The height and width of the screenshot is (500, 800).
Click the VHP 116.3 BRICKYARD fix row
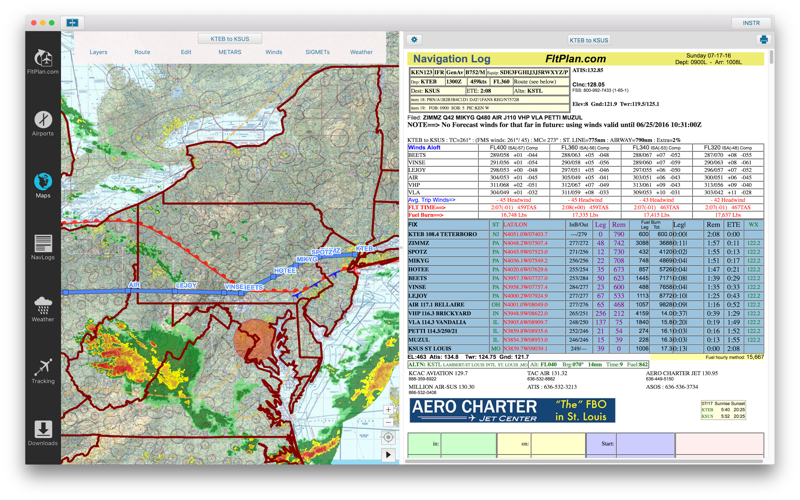click(585, 313)
